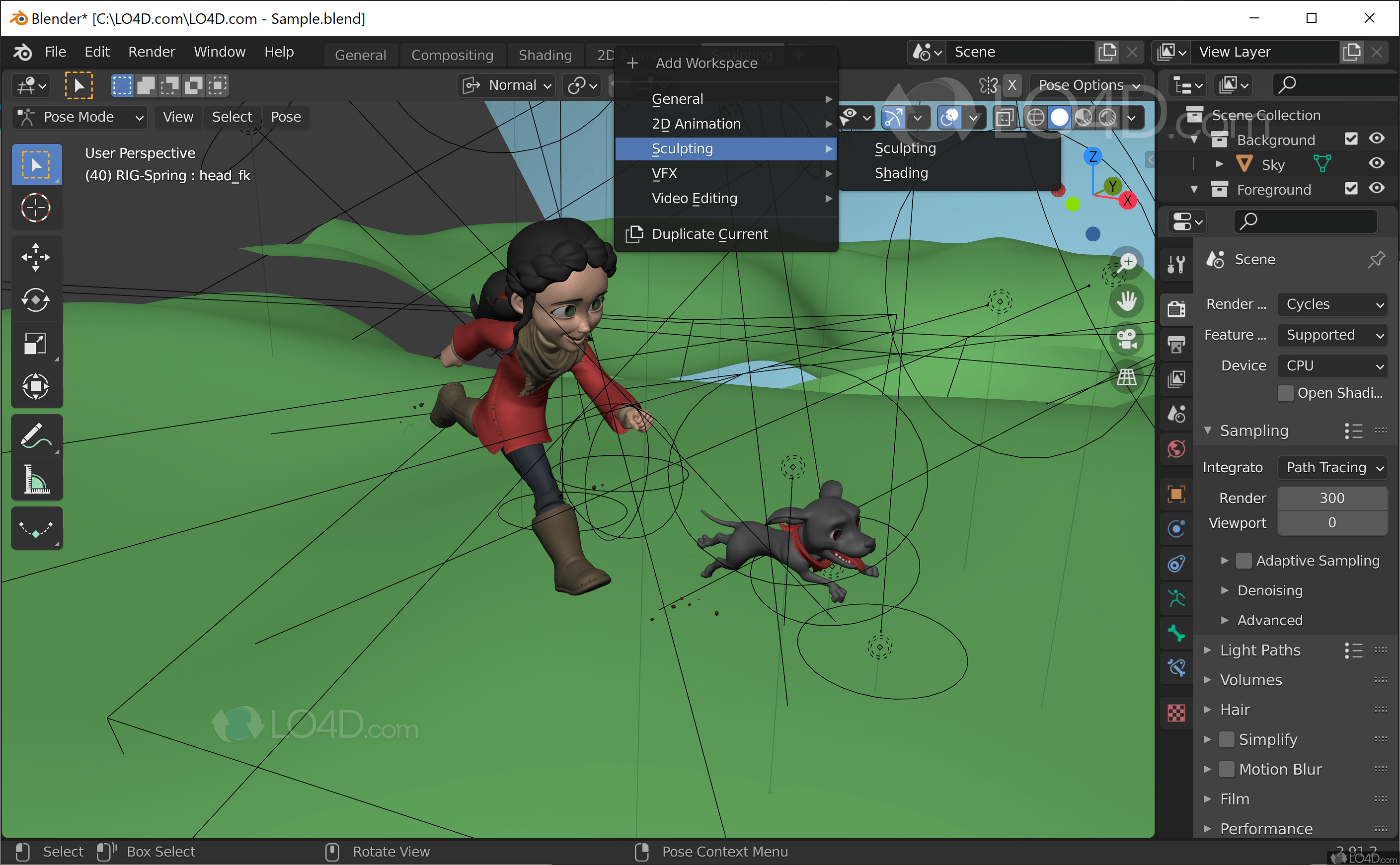Choose Shading from the Sculpting submenu
Image resolution: width=1400 pixels, height=865 pixels.
click(901, 173)
